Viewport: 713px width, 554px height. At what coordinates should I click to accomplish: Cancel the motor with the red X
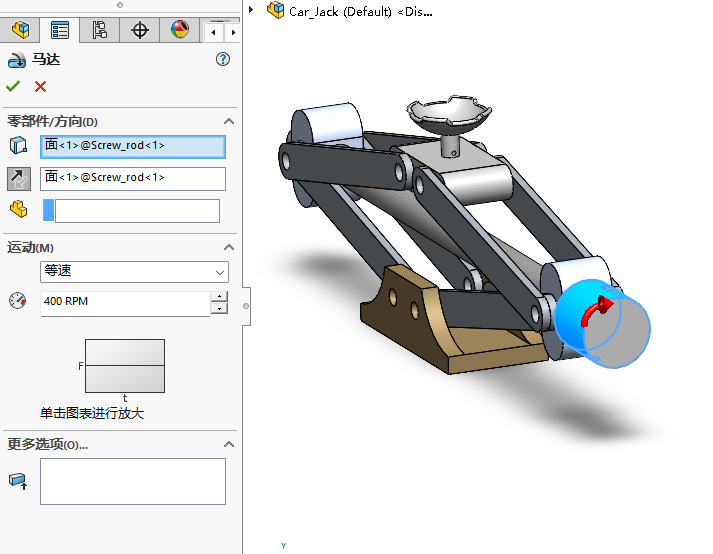click(x=40, y=87)
